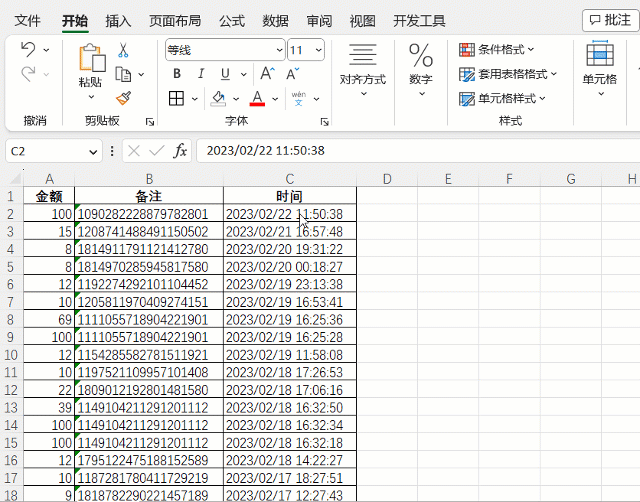Switch to the 开发工具 Developer tab

419,20
